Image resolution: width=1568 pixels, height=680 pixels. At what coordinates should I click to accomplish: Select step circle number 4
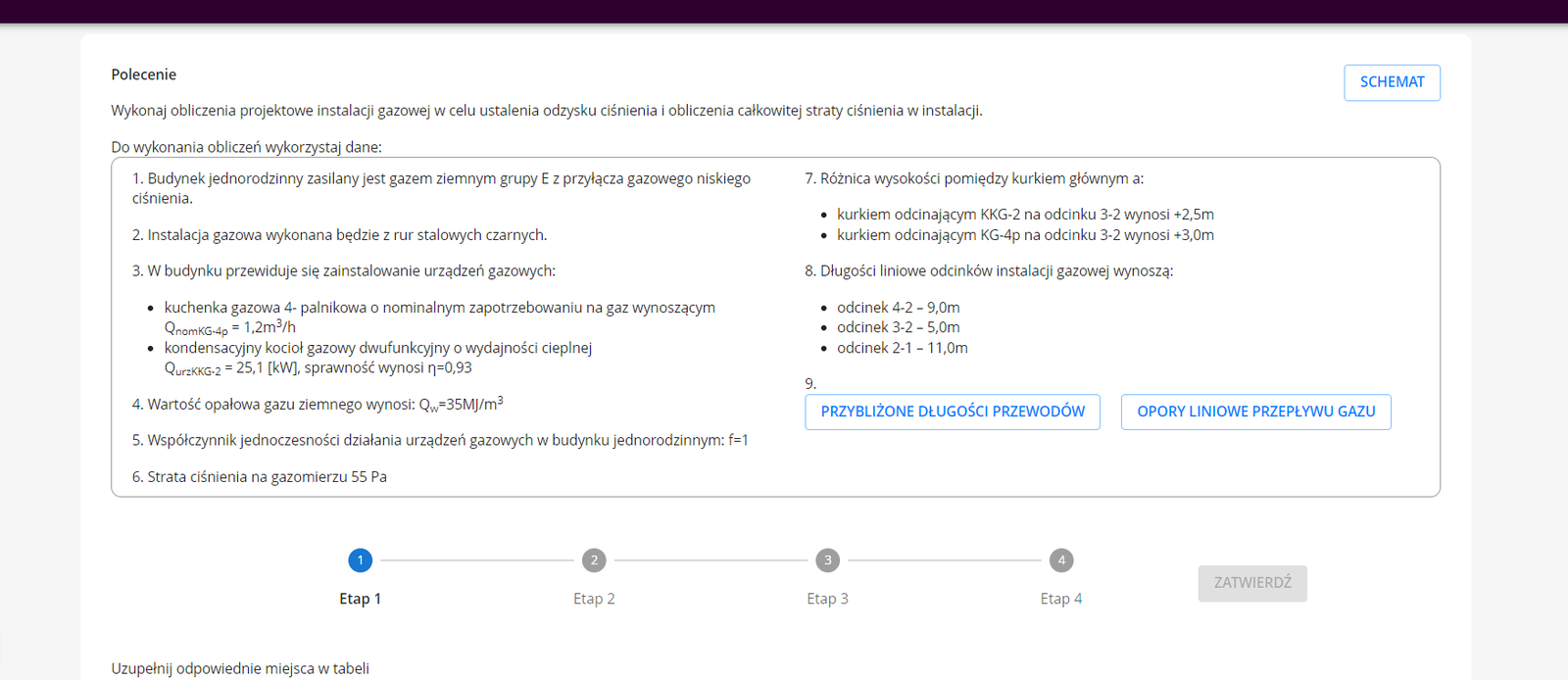coord(1061,560)
